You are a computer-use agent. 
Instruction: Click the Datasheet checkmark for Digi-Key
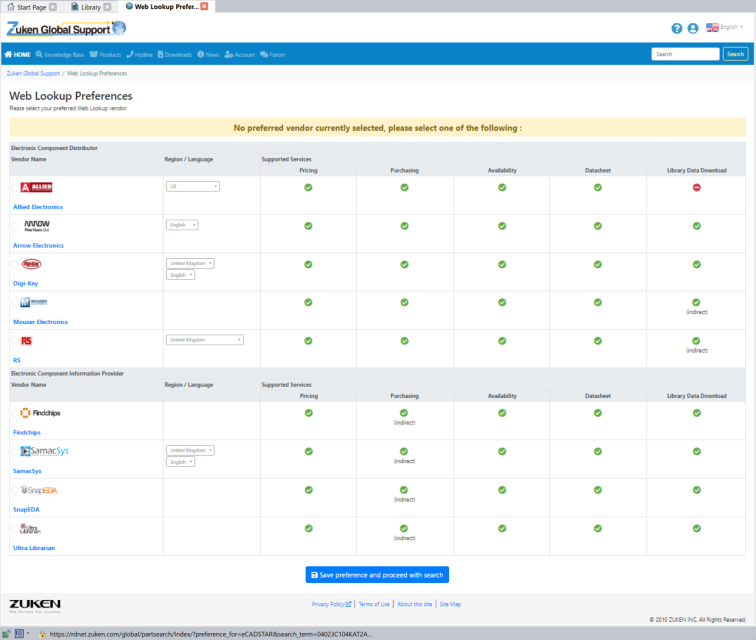598,264
